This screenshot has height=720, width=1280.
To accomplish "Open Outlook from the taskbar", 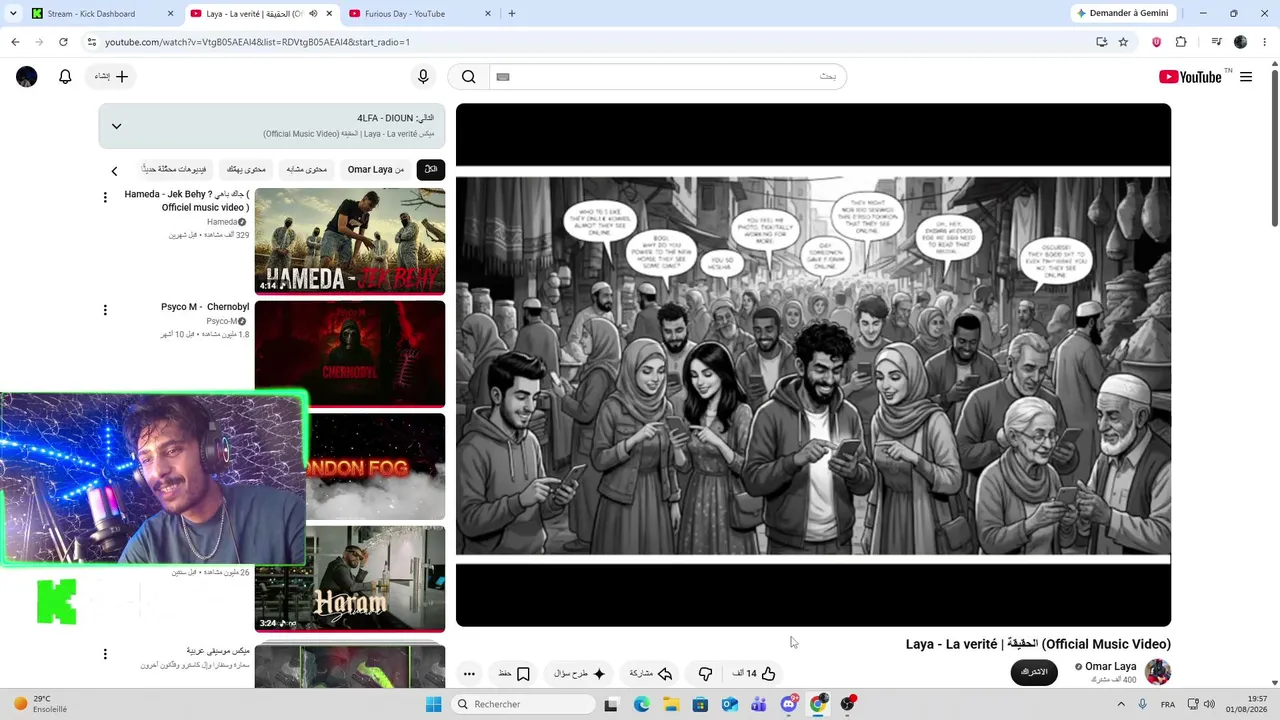I will [730, 704].
